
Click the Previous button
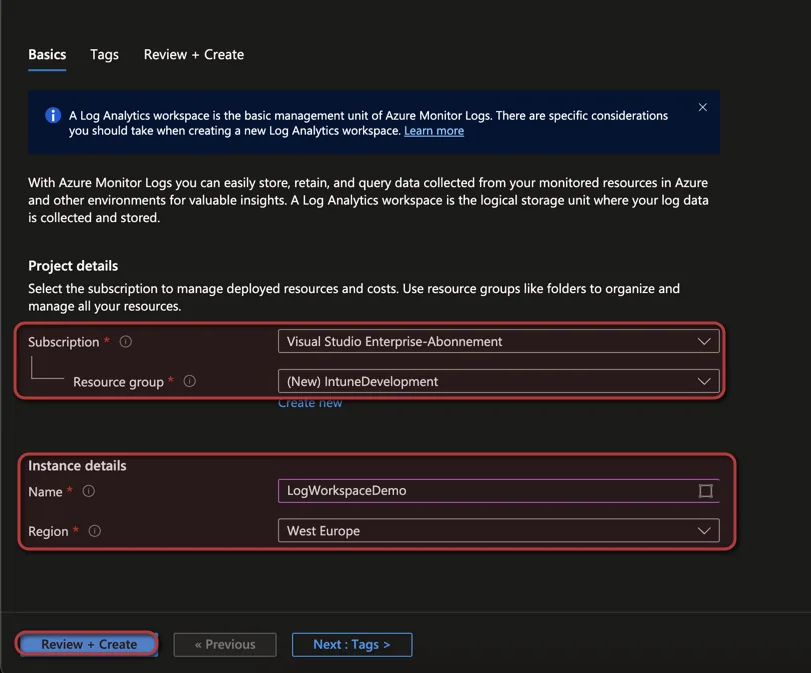point(225,645)
